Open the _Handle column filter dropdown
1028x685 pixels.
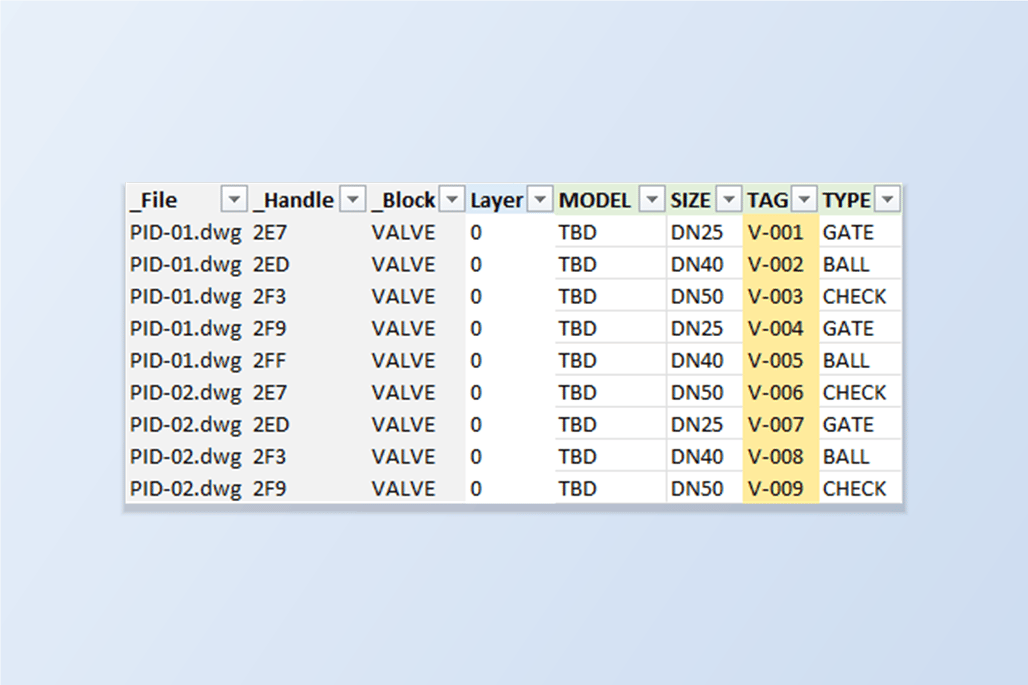tap(353, 199)
